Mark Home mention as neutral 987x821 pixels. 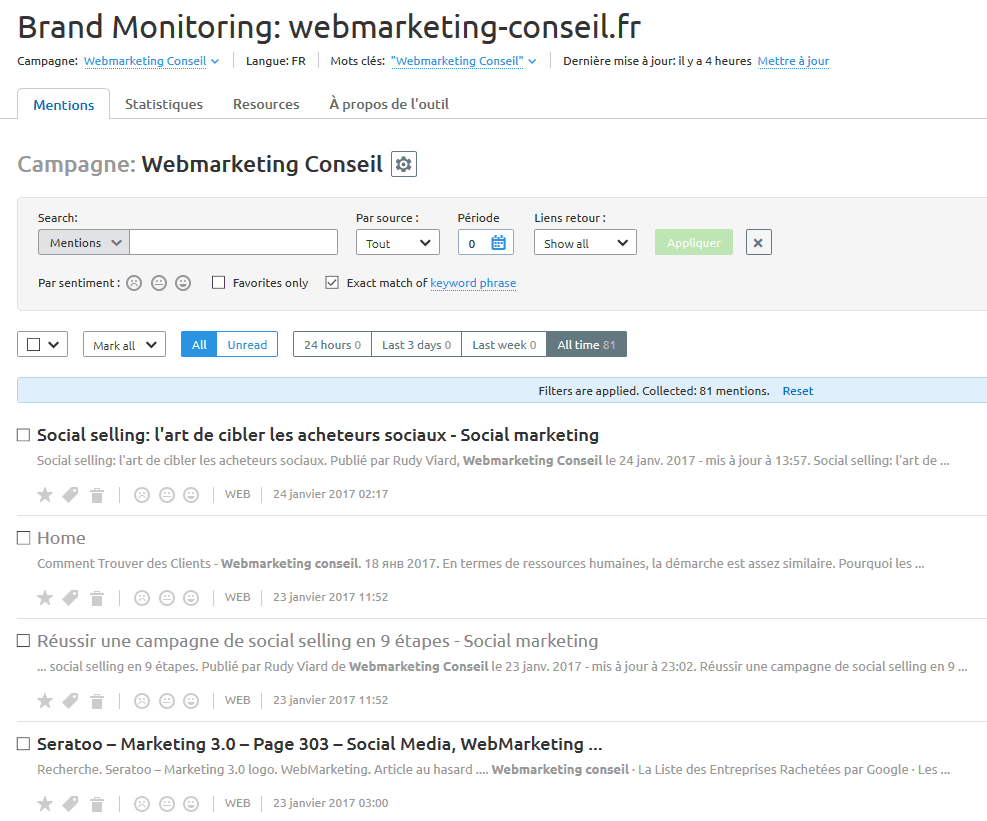coord(167,597)
